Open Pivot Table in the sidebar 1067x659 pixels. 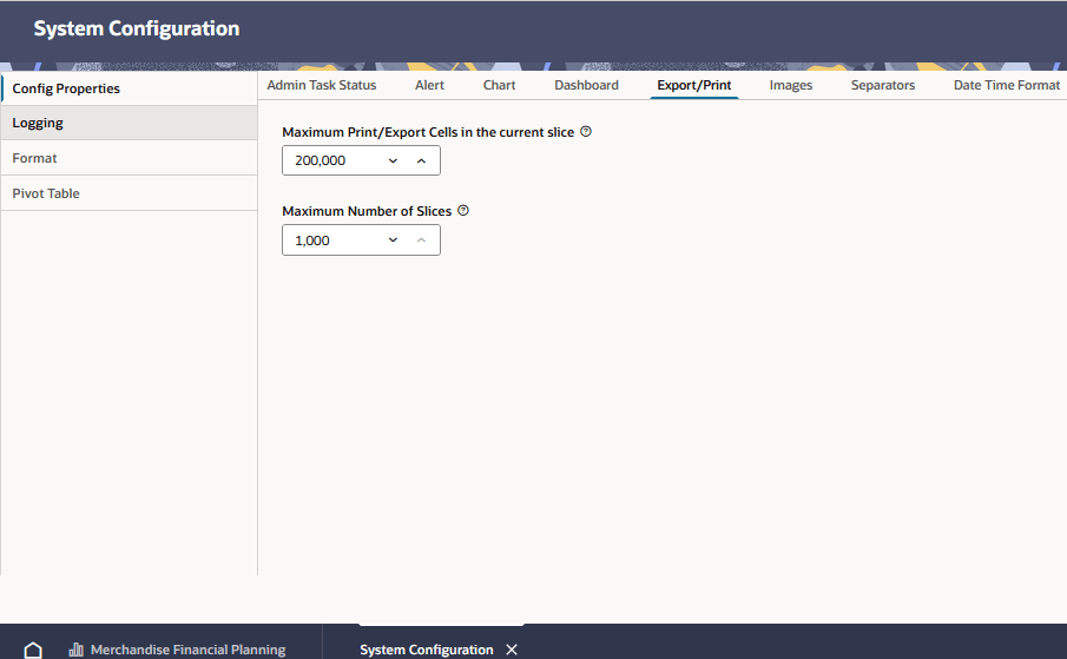click(x=129, y=193)
